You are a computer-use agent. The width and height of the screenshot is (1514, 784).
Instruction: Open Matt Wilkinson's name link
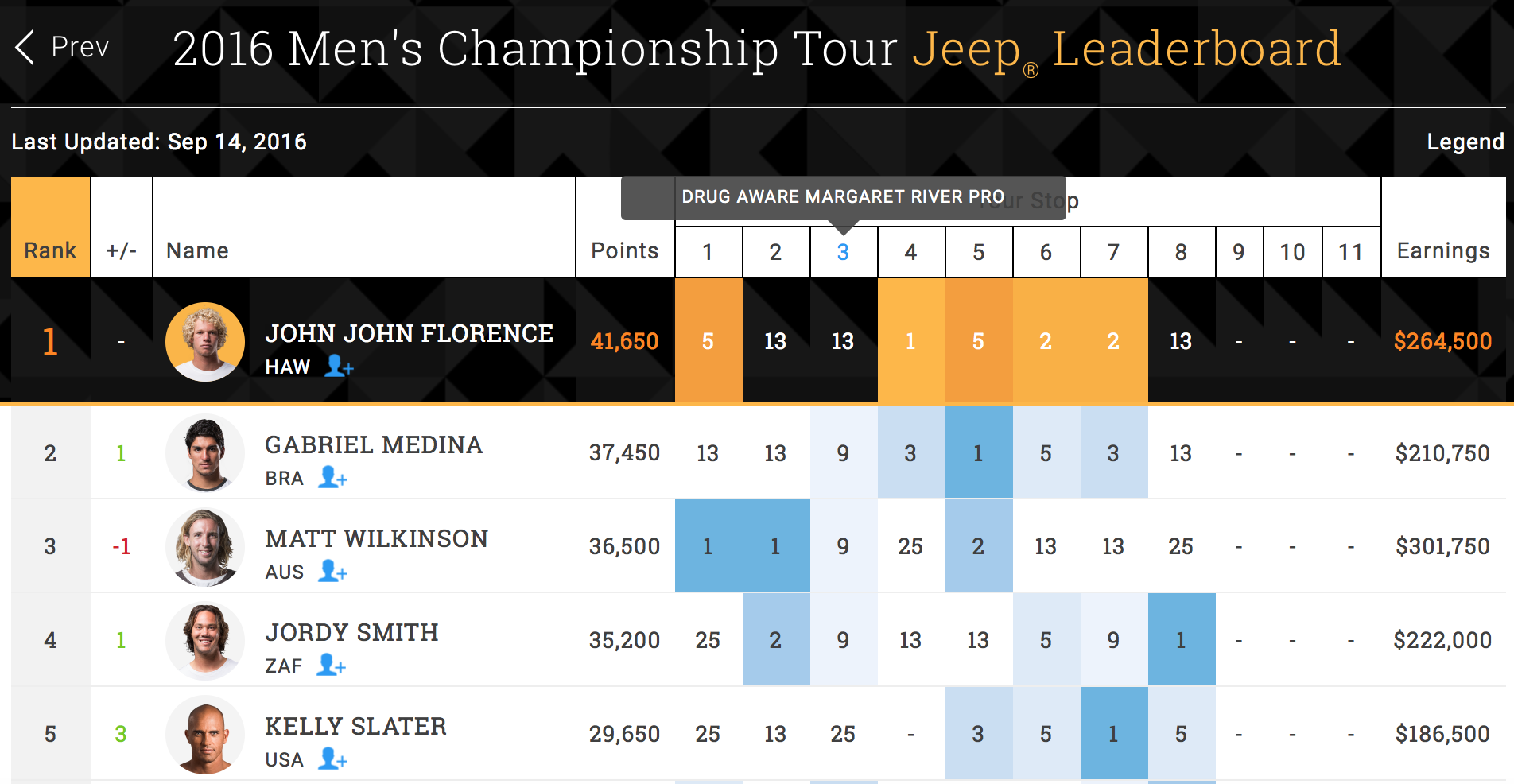(x=376, y=539)
